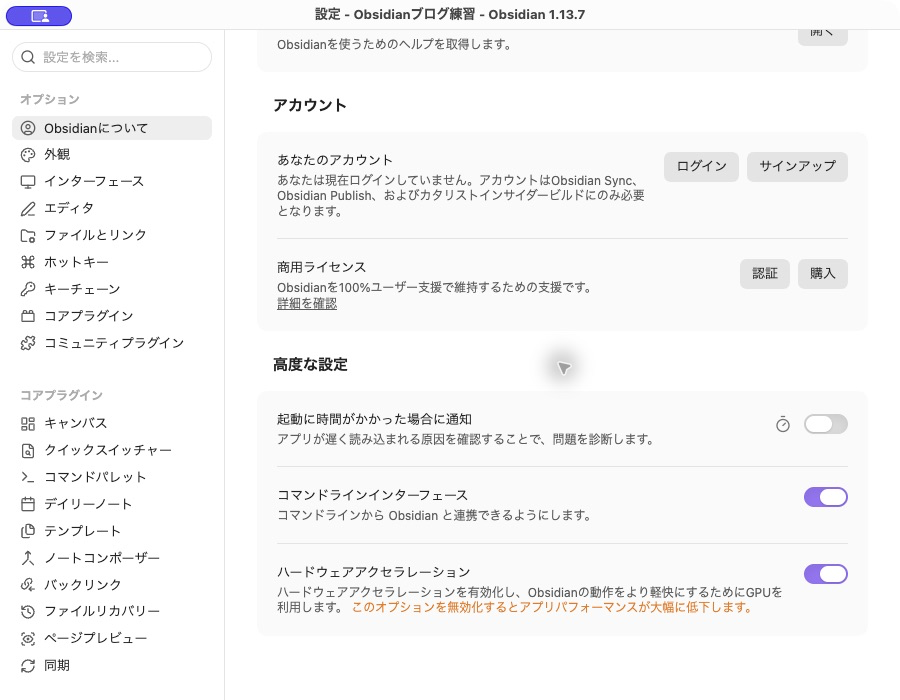900x700 pixels.
Task: Click the partially visible 開く help button
Action: tap(823, 37)
